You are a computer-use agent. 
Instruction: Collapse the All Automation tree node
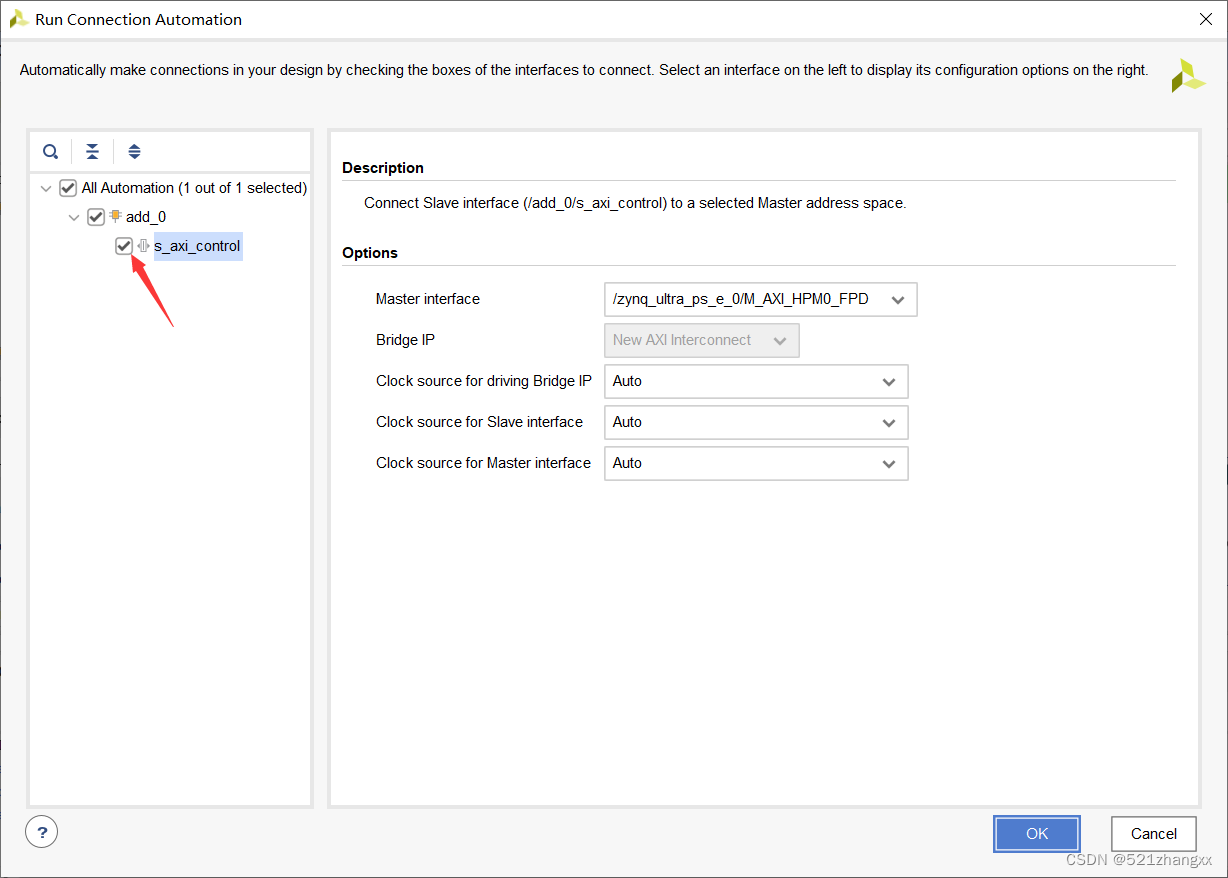(46, 188)
